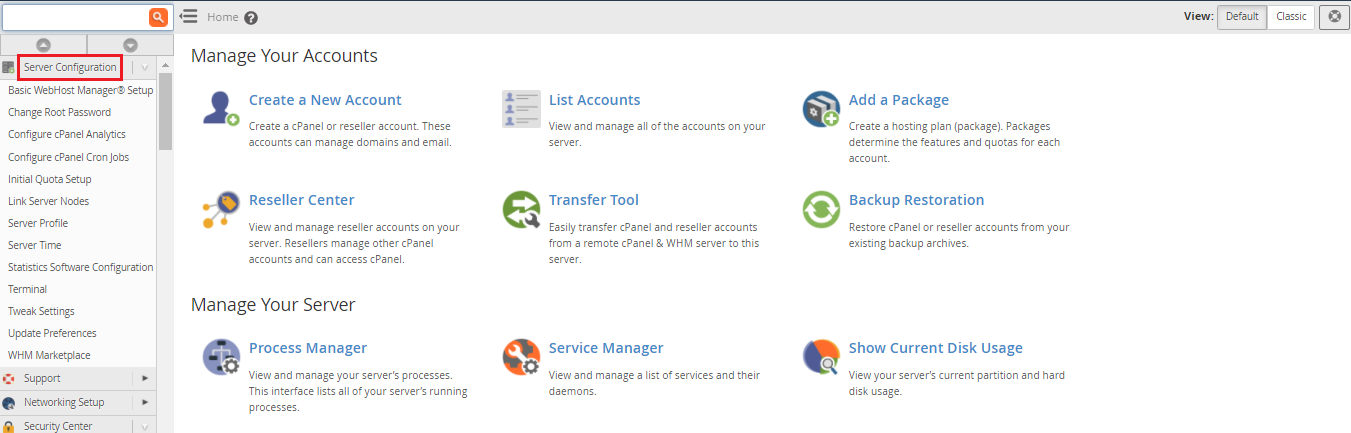Click the List Accounts icon
This screenshot has width=1351, height=433.
tap(521, 109)
